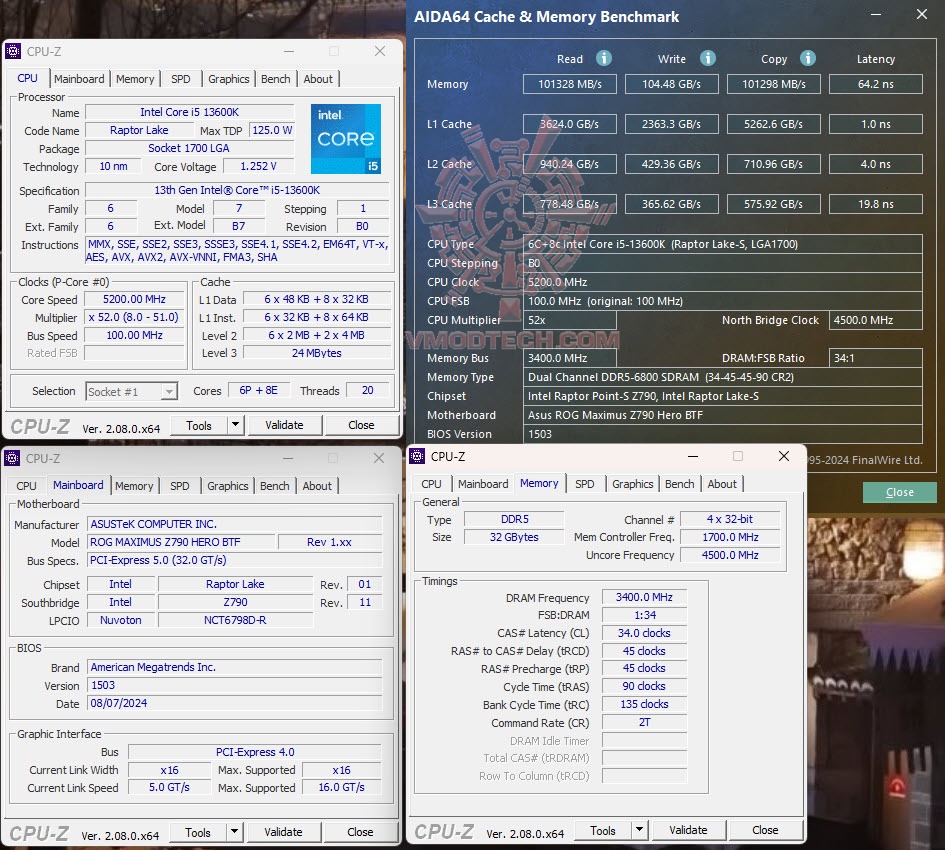Switch to Mainboard tab in top CPU-Z window
The height and width of the screenshot is (850, 945).
79,79
